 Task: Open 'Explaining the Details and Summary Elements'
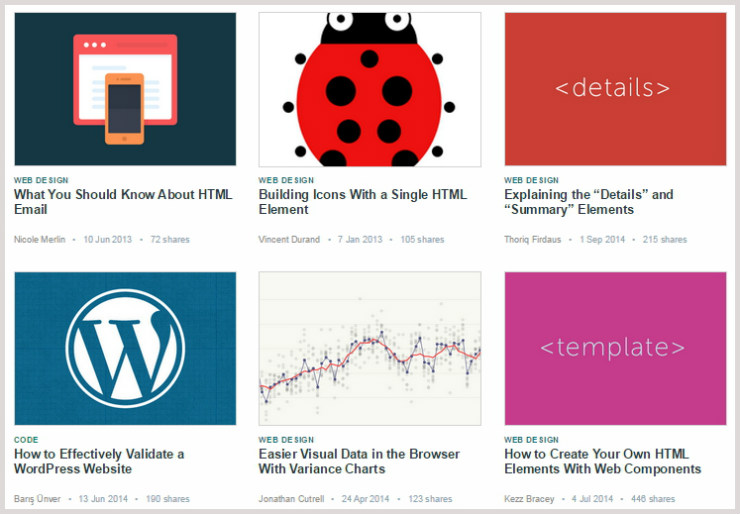click(589, 202)
